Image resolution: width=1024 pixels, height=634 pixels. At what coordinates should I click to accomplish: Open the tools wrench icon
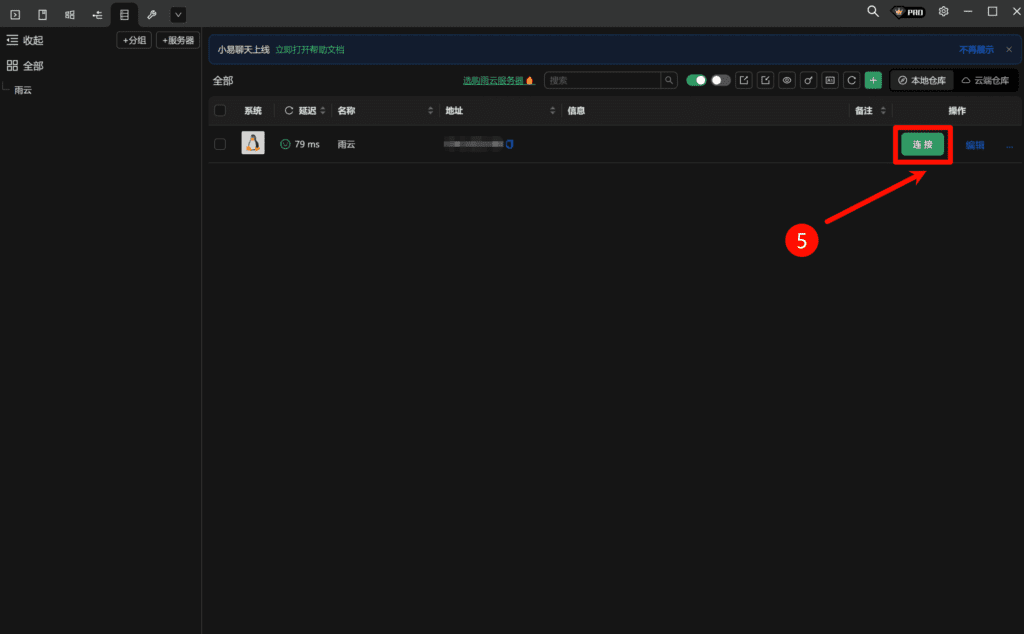152,15
